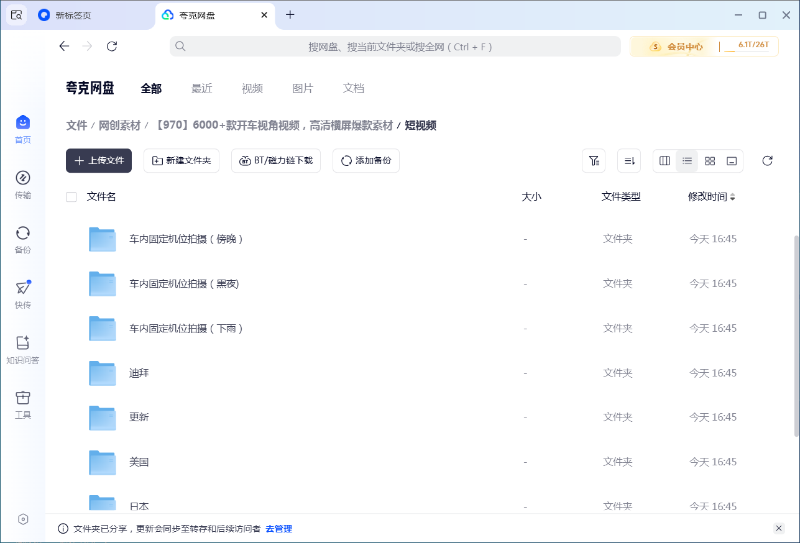
Task: Switch to the 视频 tab
Action: [x=252, y=88]
